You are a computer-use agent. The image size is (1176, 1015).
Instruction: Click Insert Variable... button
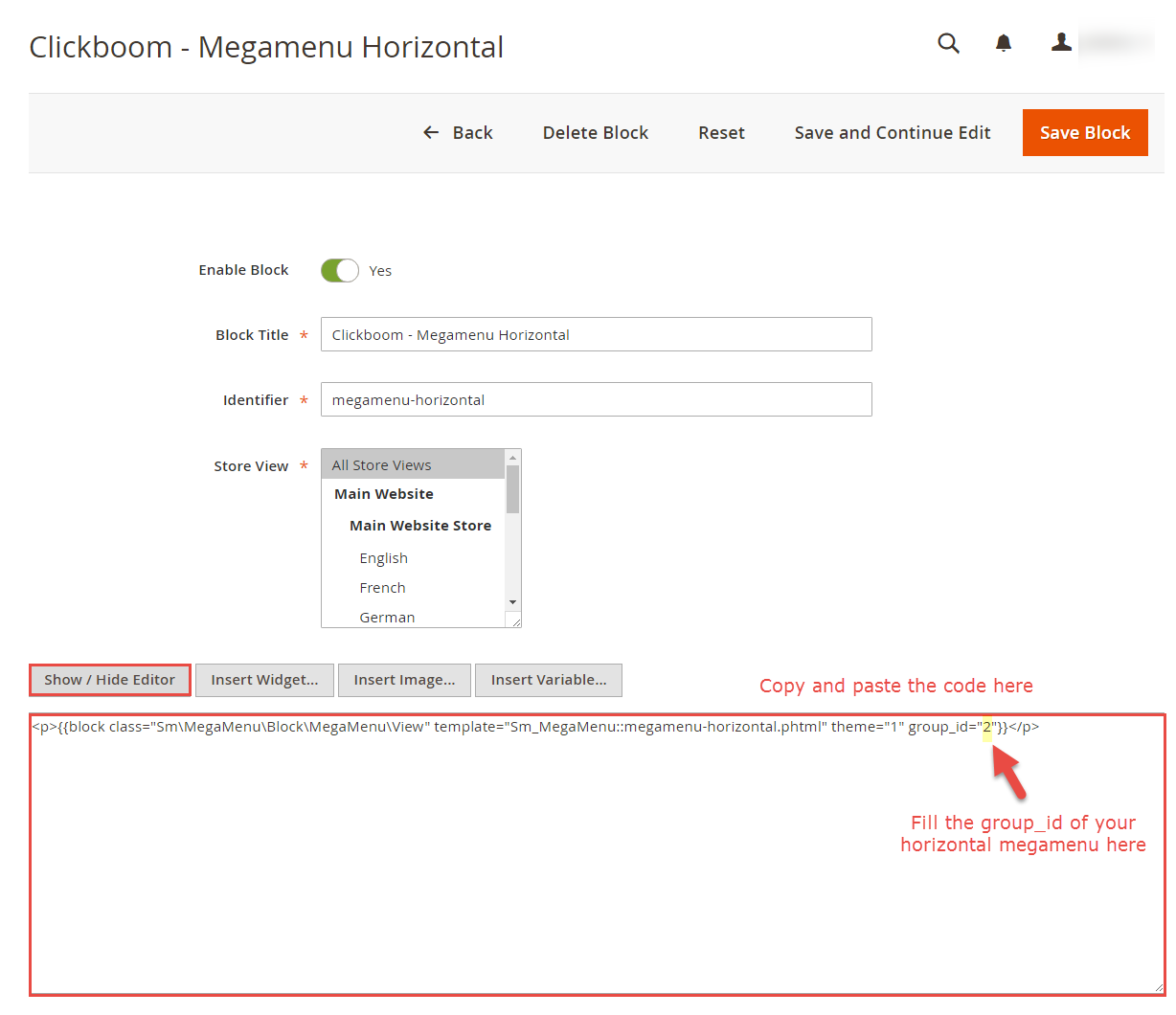(549, 680)
